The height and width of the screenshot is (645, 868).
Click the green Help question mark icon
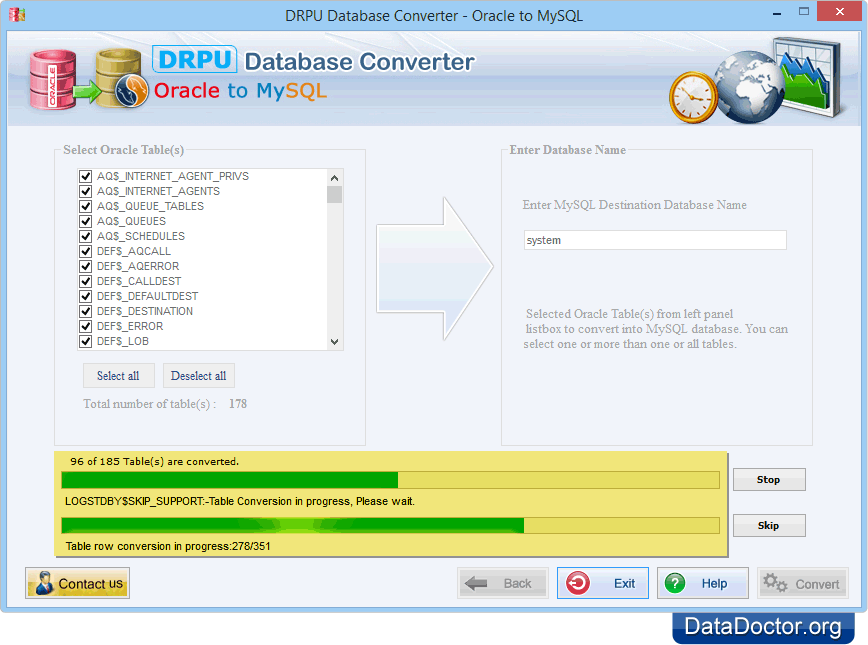[675, 583]
